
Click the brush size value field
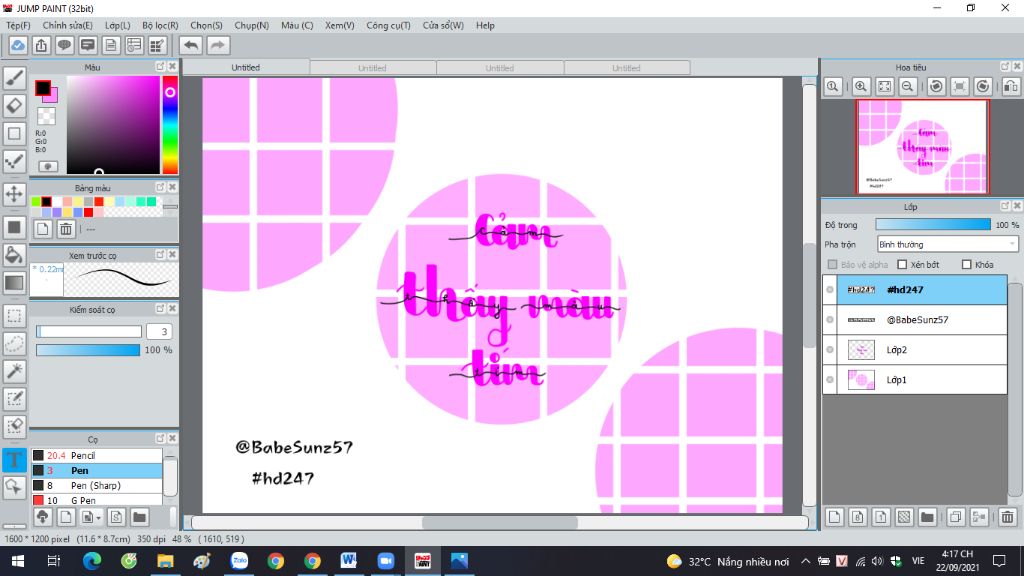159,331
